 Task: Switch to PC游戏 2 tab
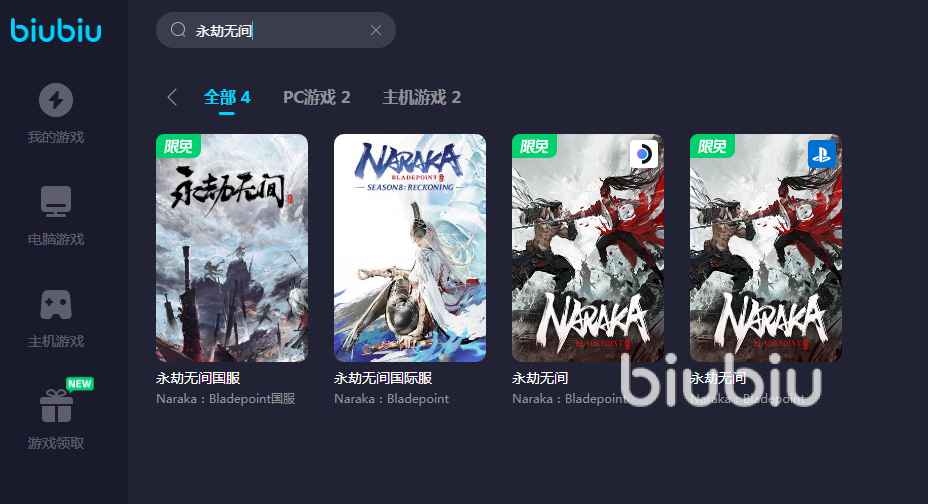click(317, 97)
